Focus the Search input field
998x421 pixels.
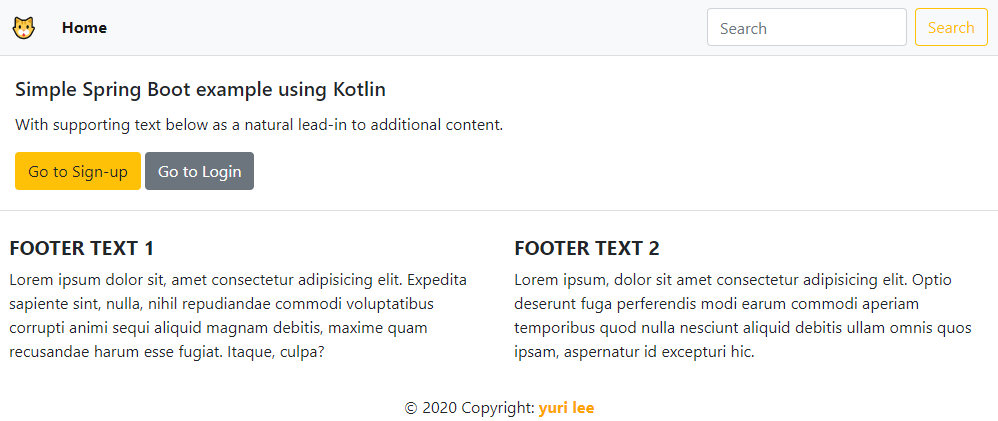tap(806, 27)
